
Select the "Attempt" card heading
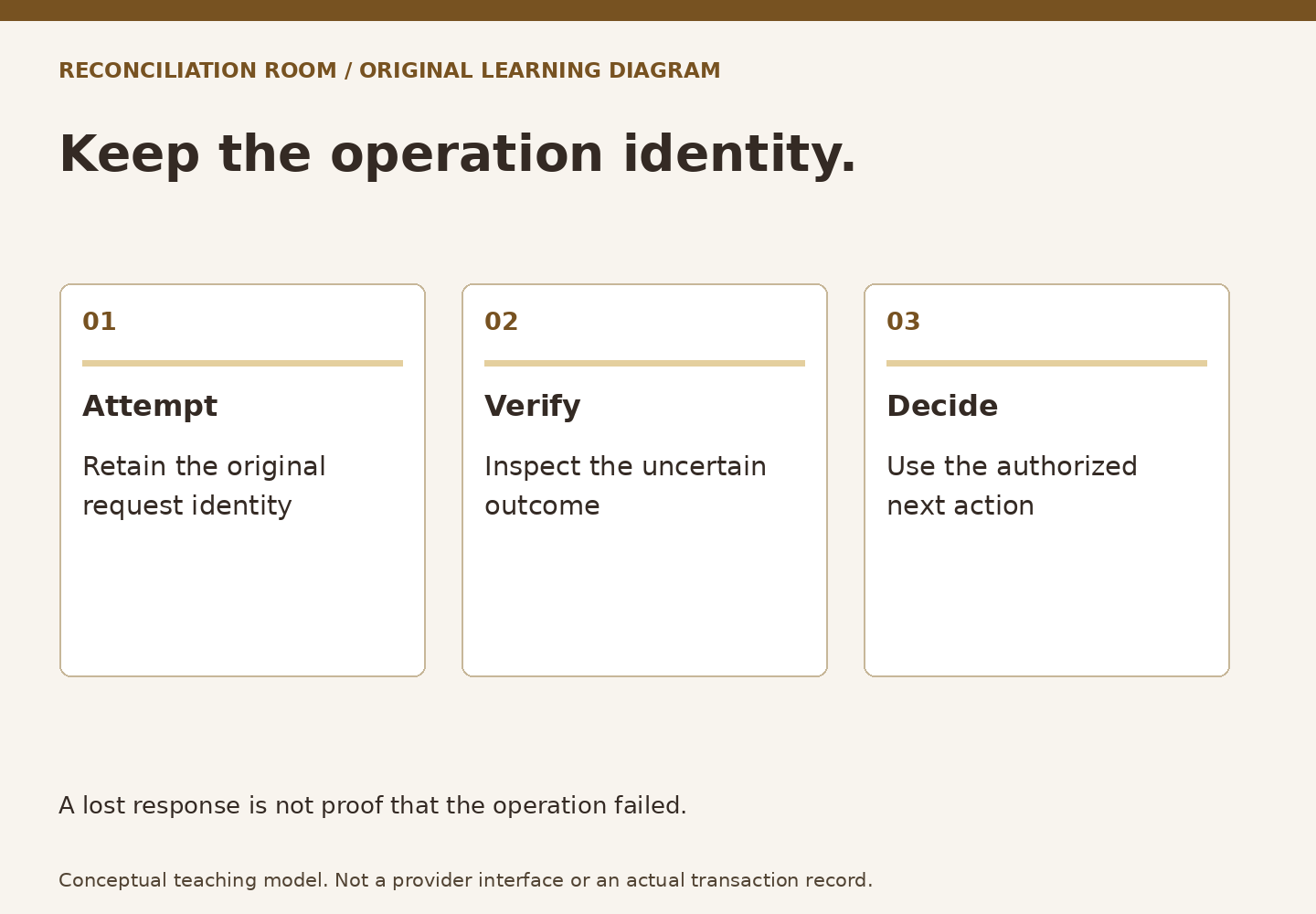point(150,406)
